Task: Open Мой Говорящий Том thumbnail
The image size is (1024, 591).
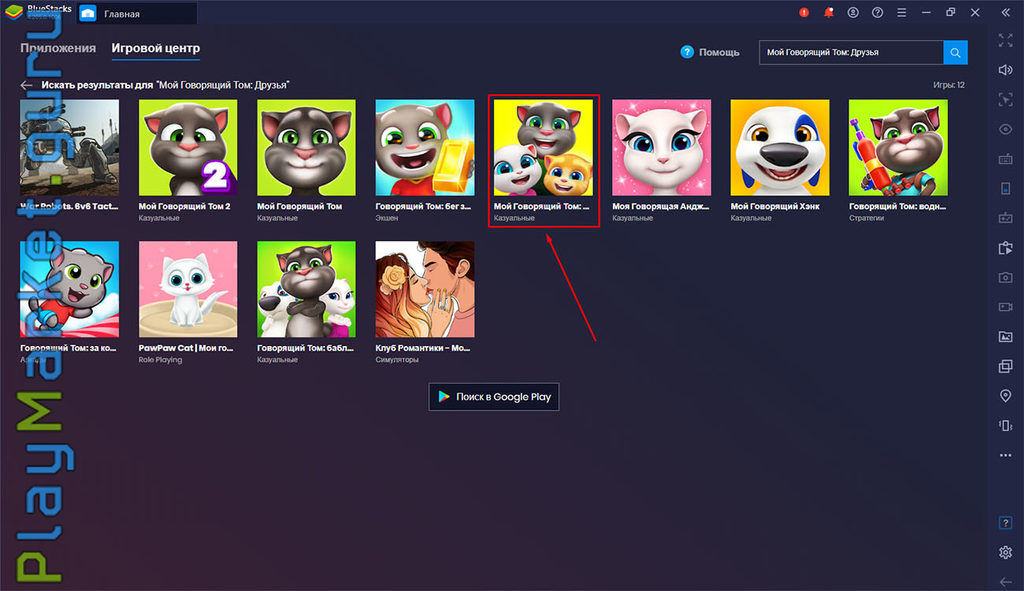Action: 306,148
